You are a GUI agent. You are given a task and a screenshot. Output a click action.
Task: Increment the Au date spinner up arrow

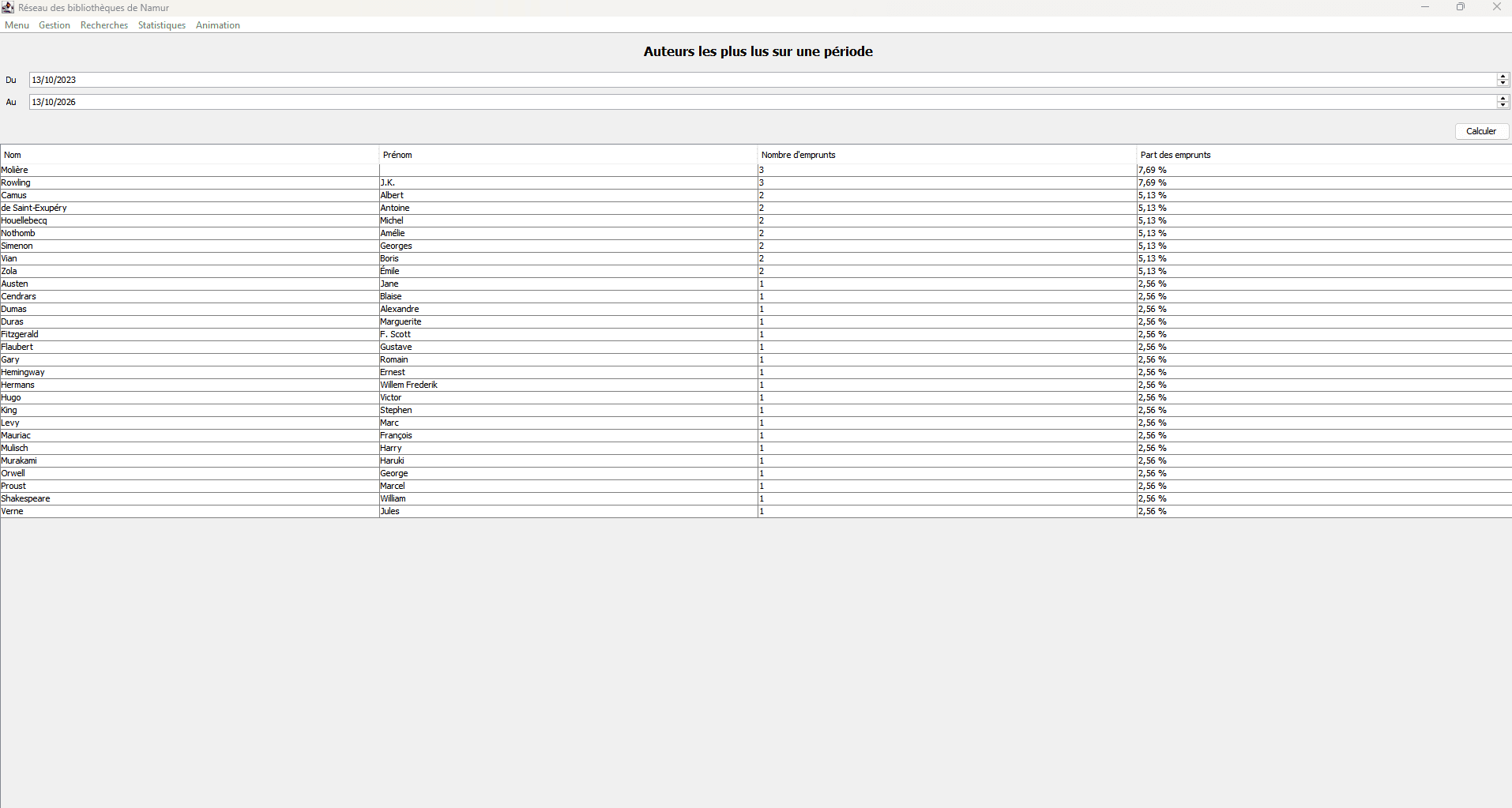point(1503,99)
